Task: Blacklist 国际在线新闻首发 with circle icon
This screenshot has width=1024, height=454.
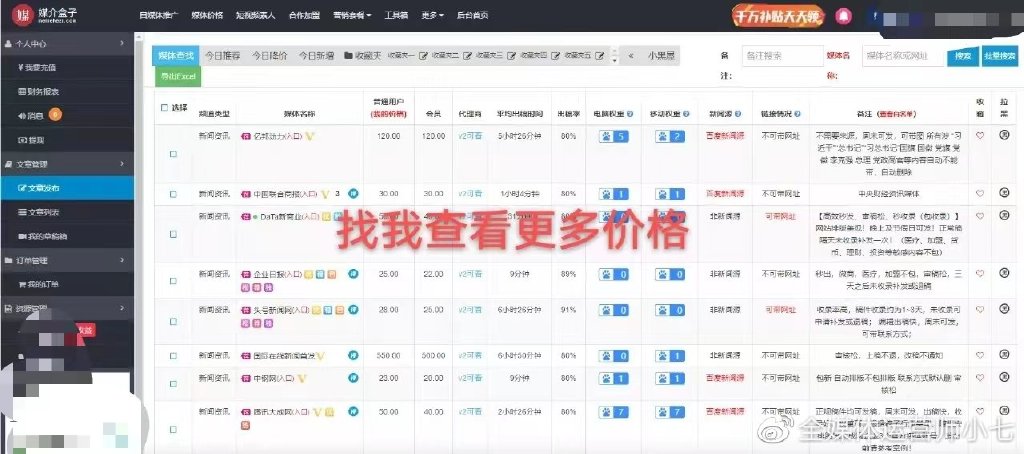Action: (x=1004, y=355)
